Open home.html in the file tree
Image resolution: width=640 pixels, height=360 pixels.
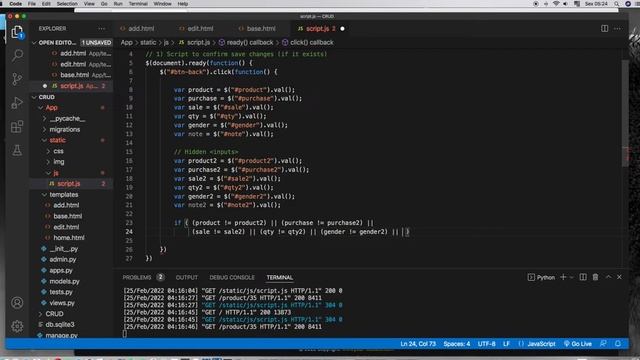[69, 238]
